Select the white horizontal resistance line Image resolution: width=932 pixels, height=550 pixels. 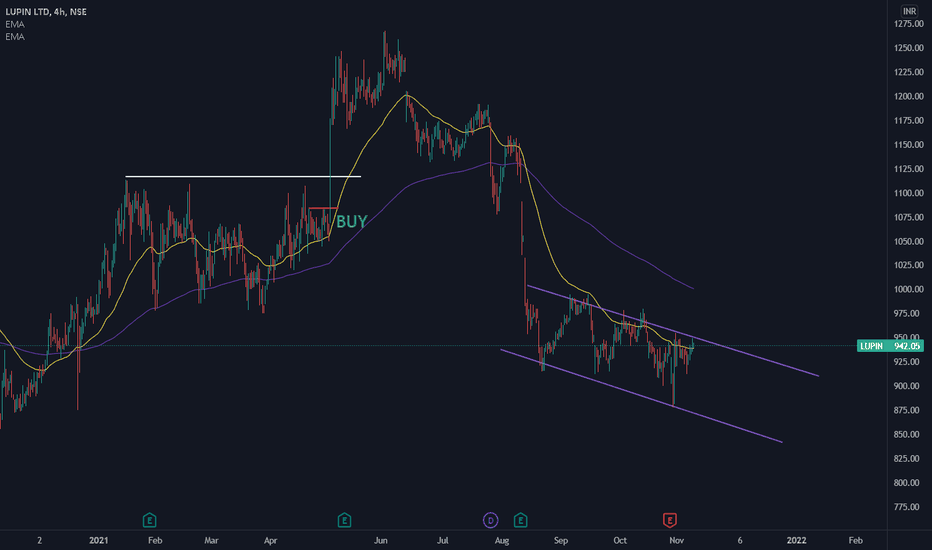pyautogui.click(x=243, y=177)
